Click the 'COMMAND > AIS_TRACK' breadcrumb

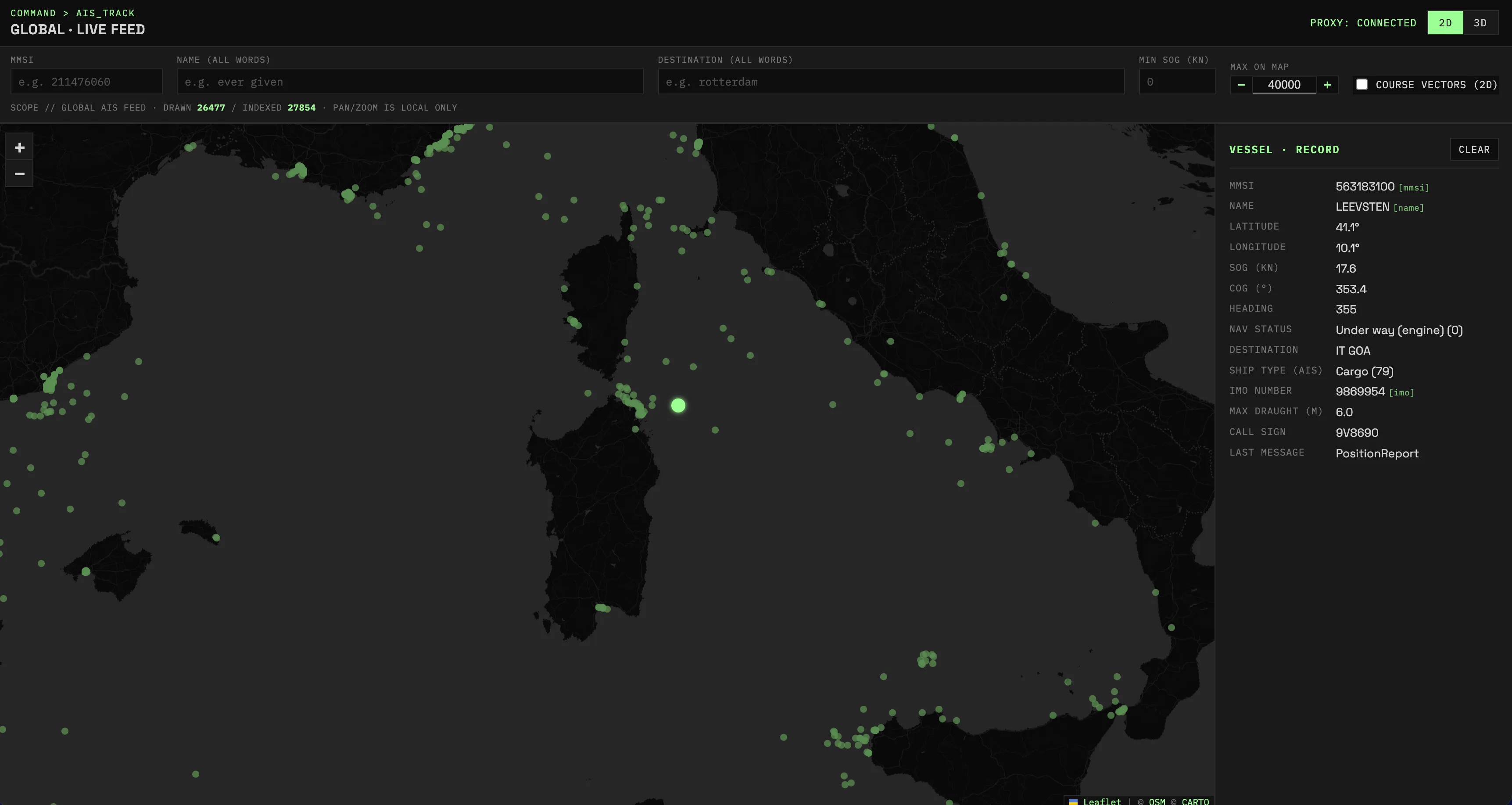pos(73,13)
